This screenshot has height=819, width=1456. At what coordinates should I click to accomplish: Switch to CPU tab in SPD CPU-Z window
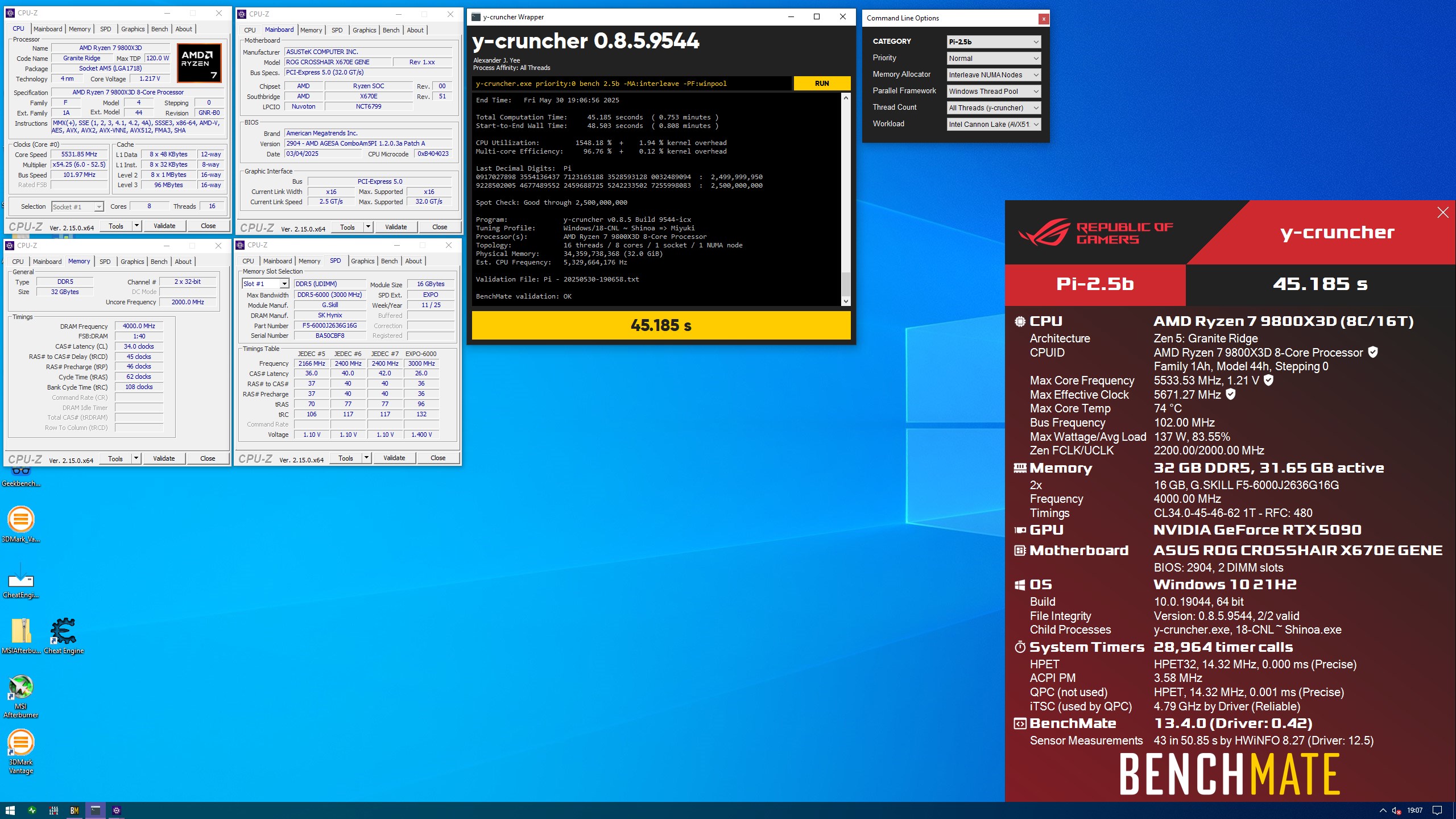click(x=248, y=261)
